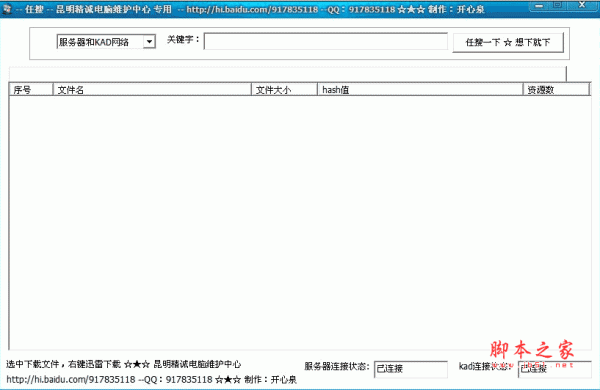Sort by the hash值 column header
This screenshot has height=390, width=600.
tap(420, 90)
